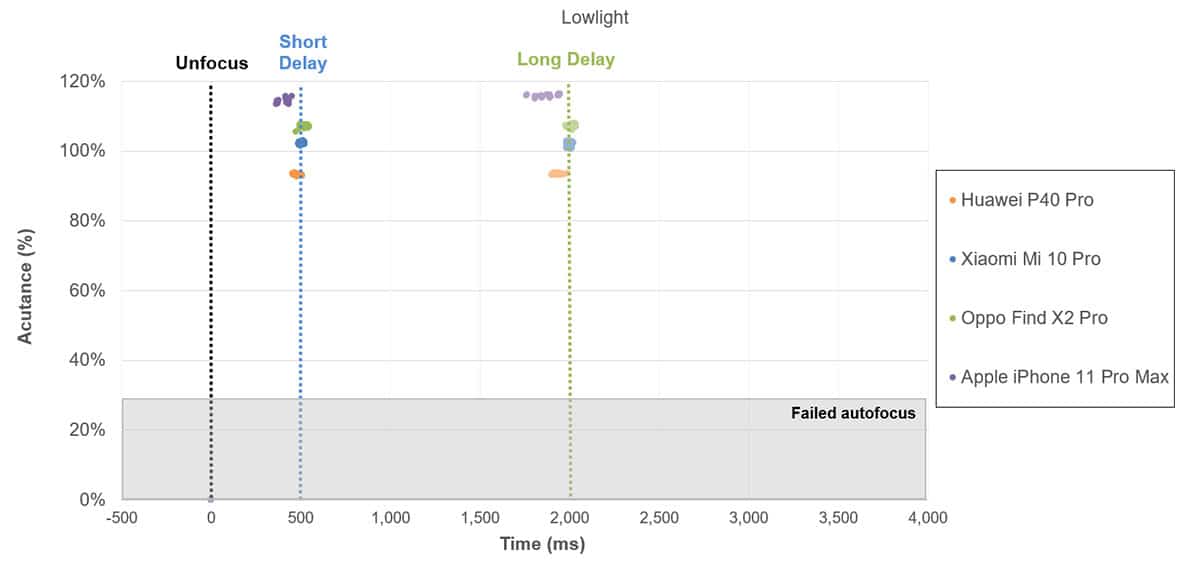This screenshot has height=561, width=1200.
Task: Click the Time (ms) x-axis title
Action: pos(542,544)
